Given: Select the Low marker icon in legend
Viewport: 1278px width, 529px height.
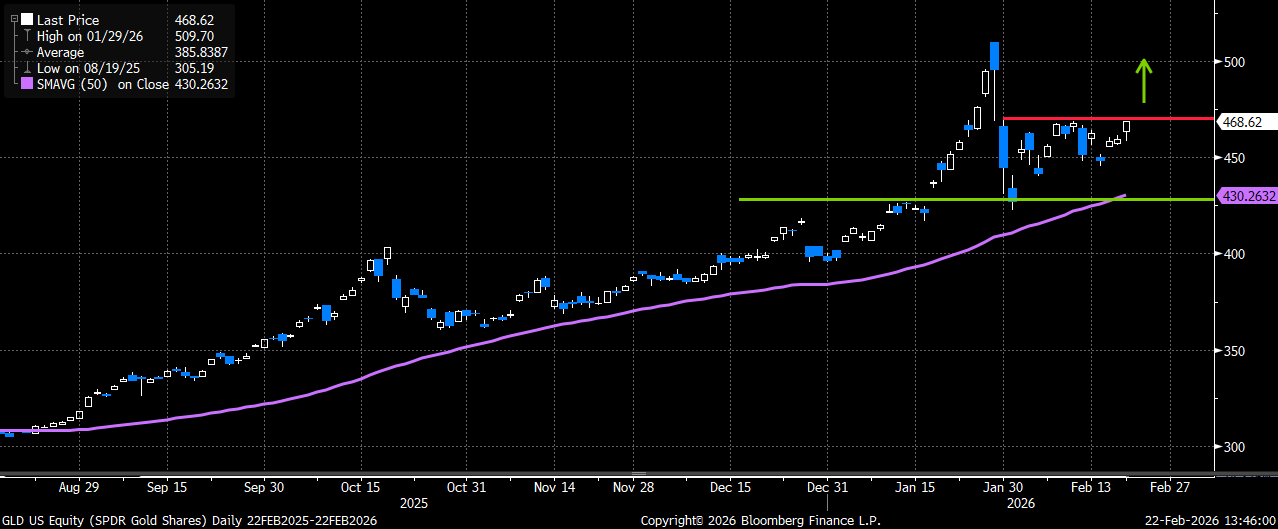Looking at the screenshot, I should click(x=26, y=68).
